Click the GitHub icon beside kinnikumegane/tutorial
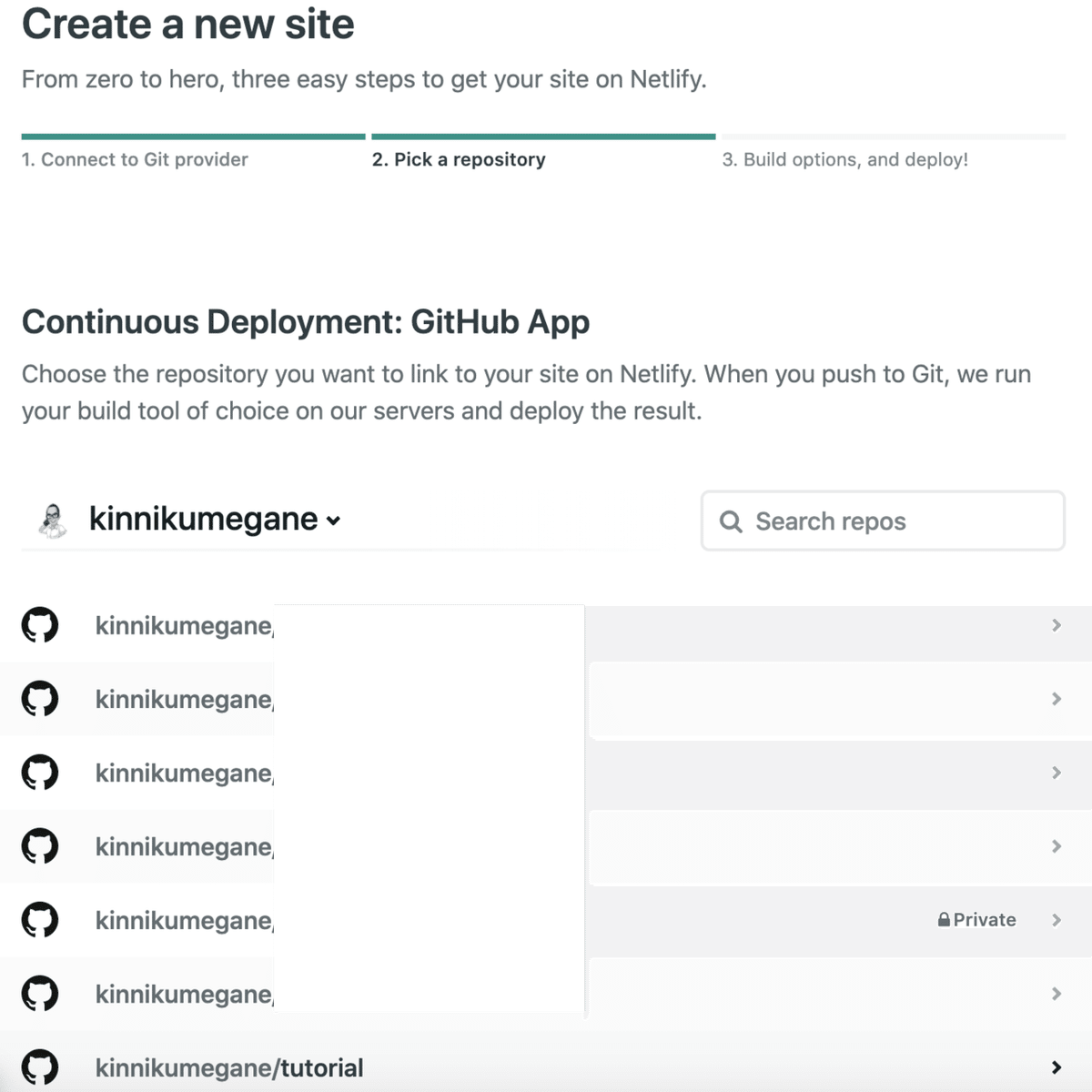This screenshot has width=1092, height=1092. [40, 1067]
